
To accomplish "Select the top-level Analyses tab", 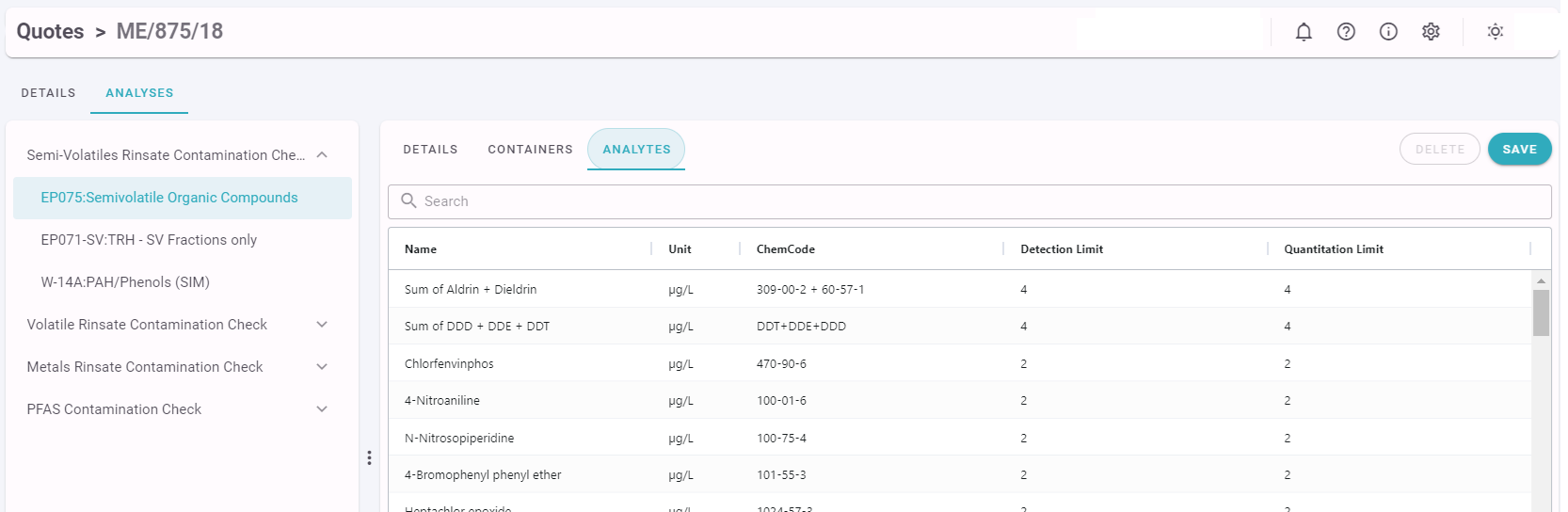I will coord(139,93).
